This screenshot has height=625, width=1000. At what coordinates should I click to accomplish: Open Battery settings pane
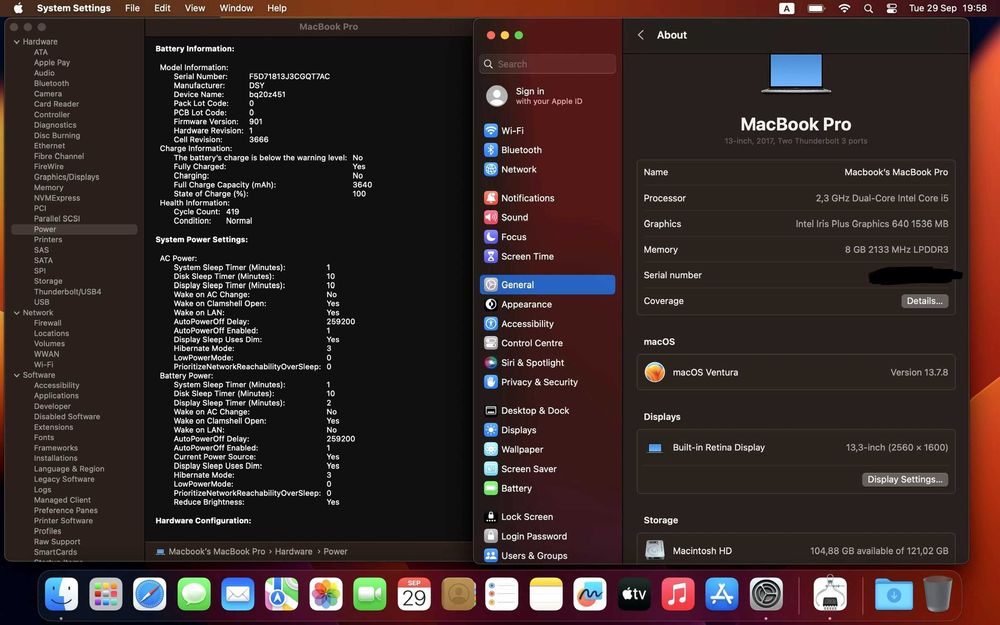click(547, 489)
